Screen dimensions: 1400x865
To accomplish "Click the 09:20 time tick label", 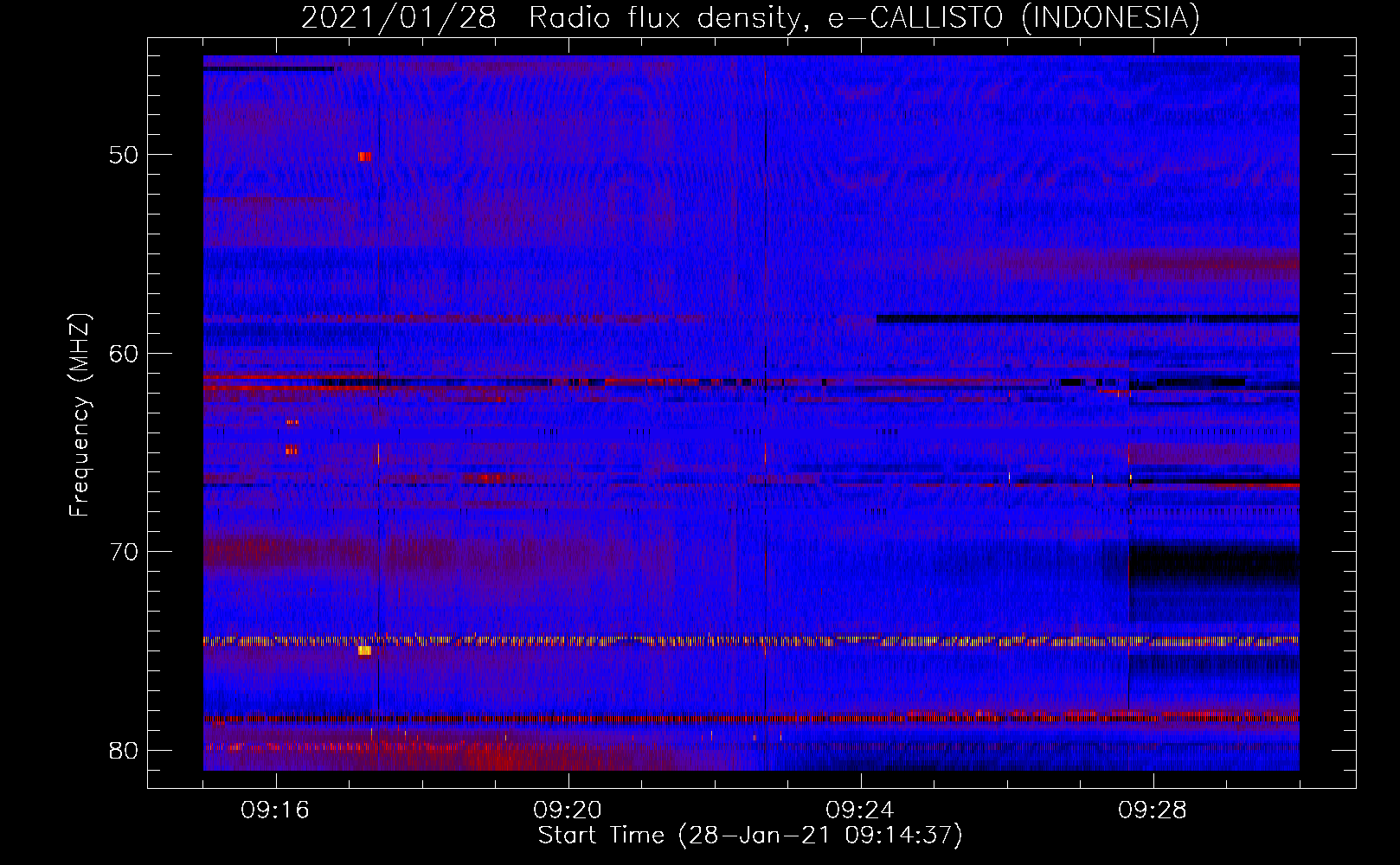I will pos(568,811).
